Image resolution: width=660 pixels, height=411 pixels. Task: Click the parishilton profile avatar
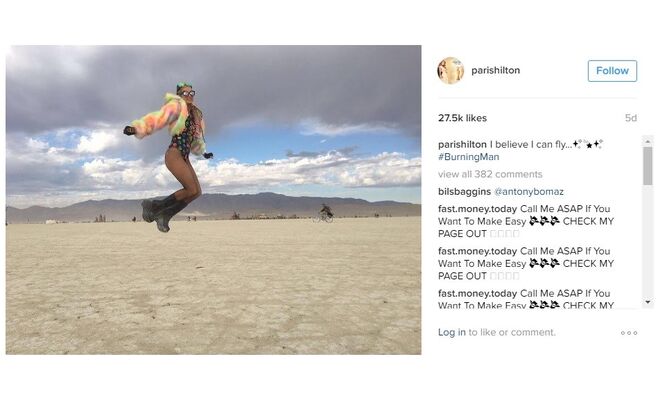point(450,70)
